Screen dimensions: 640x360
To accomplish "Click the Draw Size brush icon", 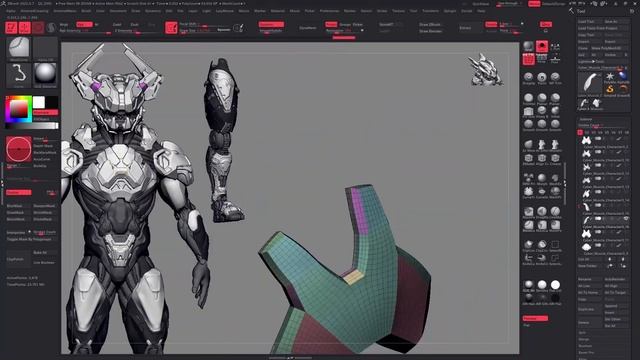I will point(171,27).
